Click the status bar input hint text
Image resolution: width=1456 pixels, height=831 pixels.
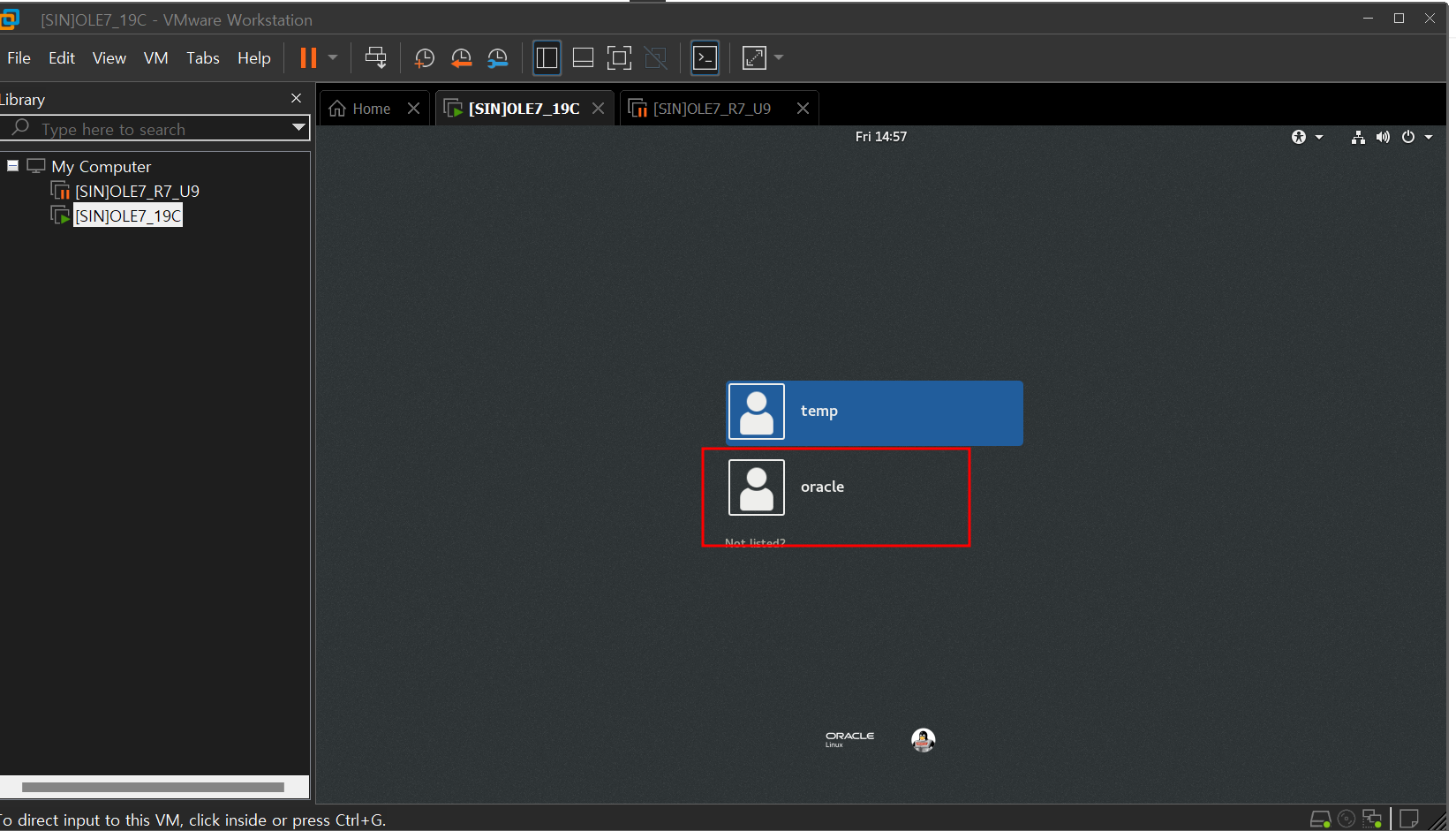(192, 820)
